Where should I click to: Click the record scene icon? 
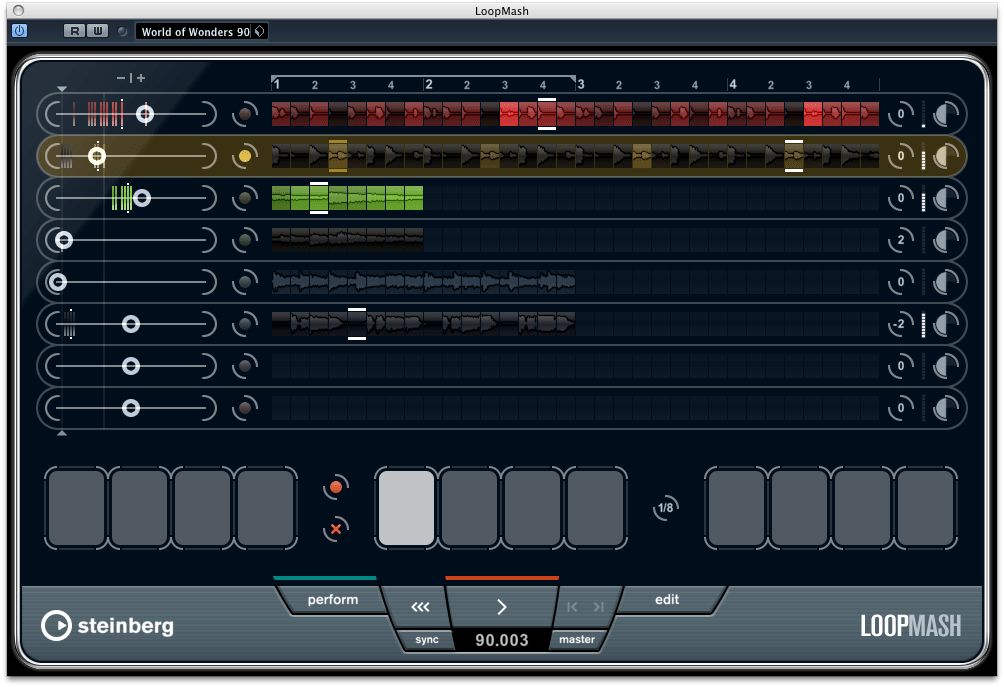tap(336, 487)
